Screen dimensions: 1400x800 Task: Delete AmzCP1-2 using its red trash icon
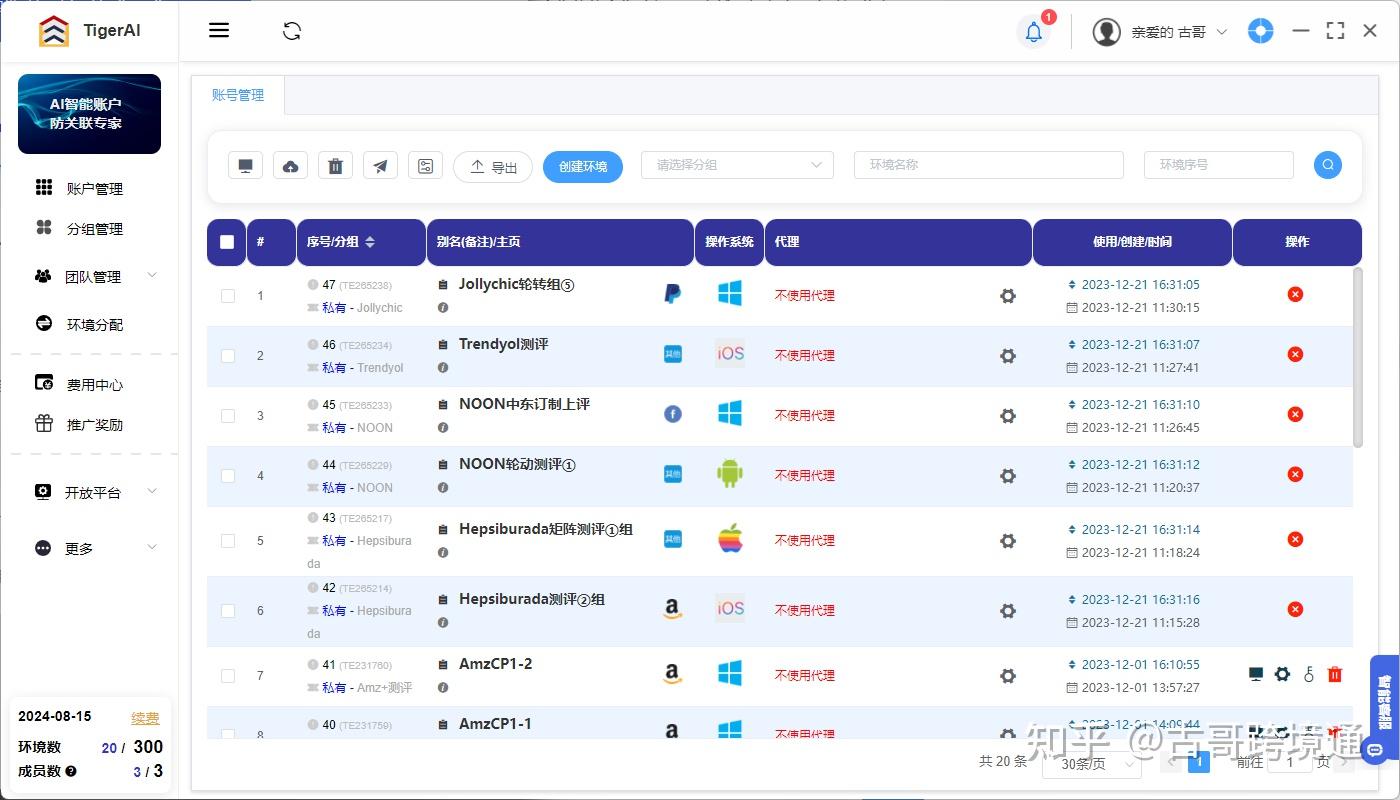(x=1334, y=674)
